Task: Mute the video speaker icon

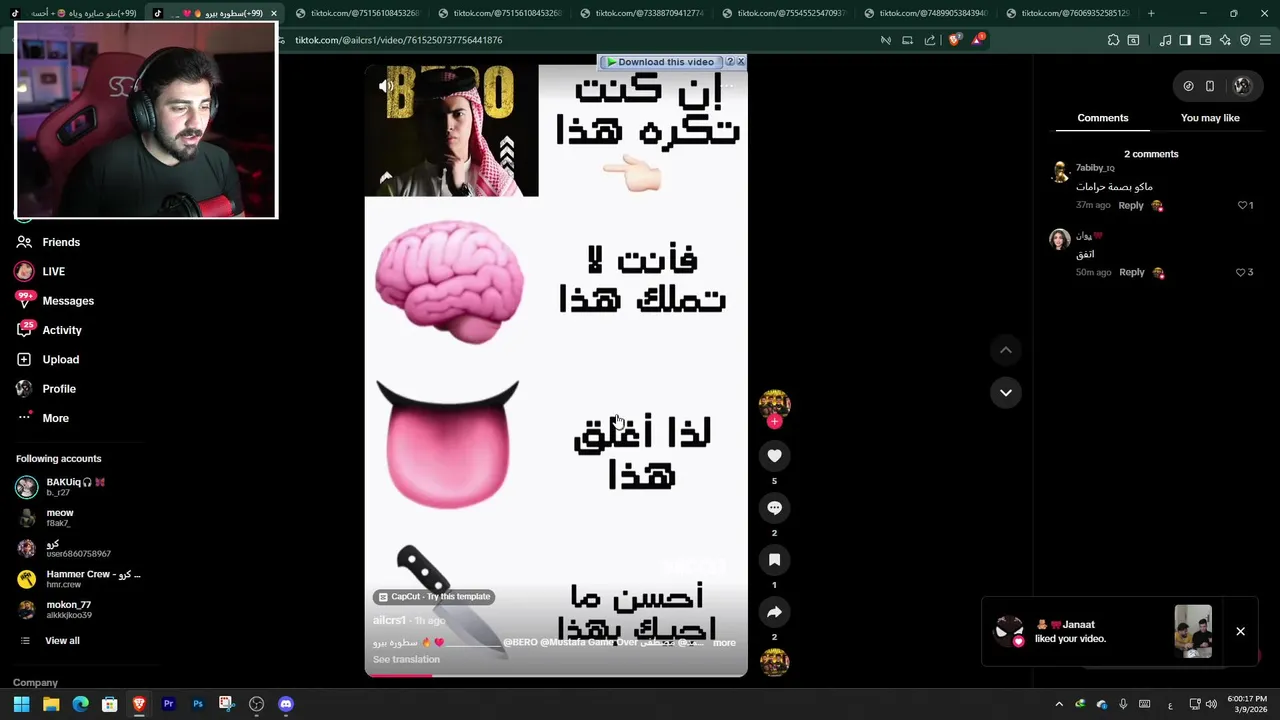Action: (386, 87)
